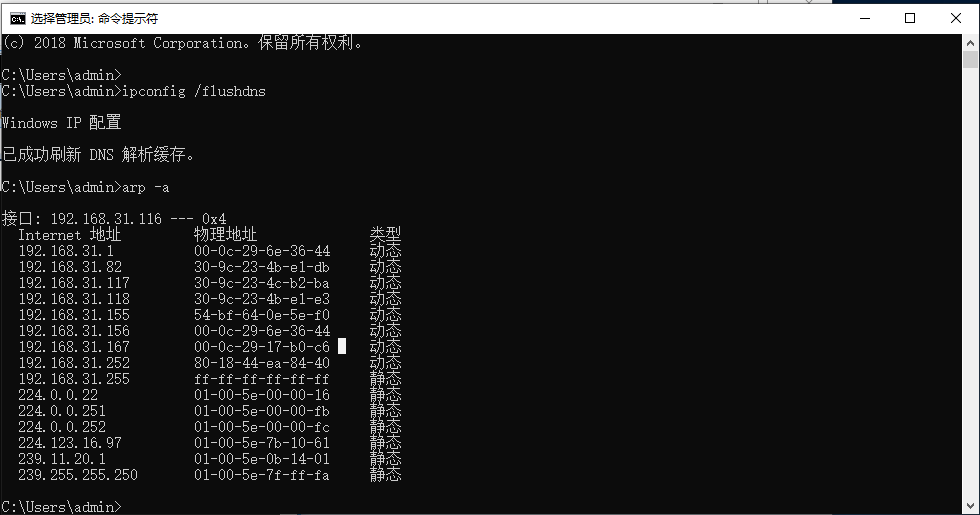
Task: Click the final C:\Users\admin> prompt
Action: point(61,507)
